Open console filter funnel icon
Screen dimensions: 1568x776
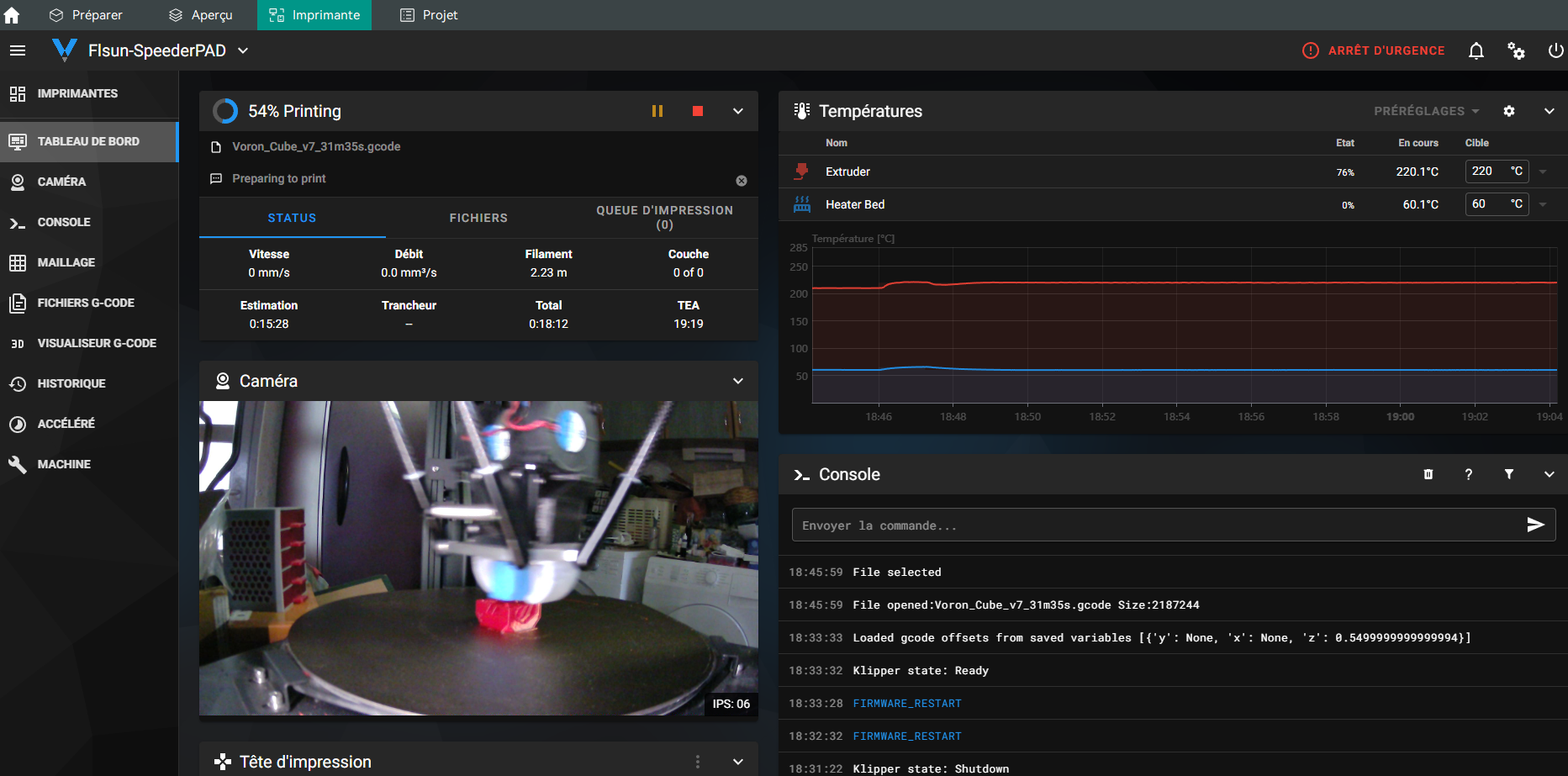coord(1509,474)
